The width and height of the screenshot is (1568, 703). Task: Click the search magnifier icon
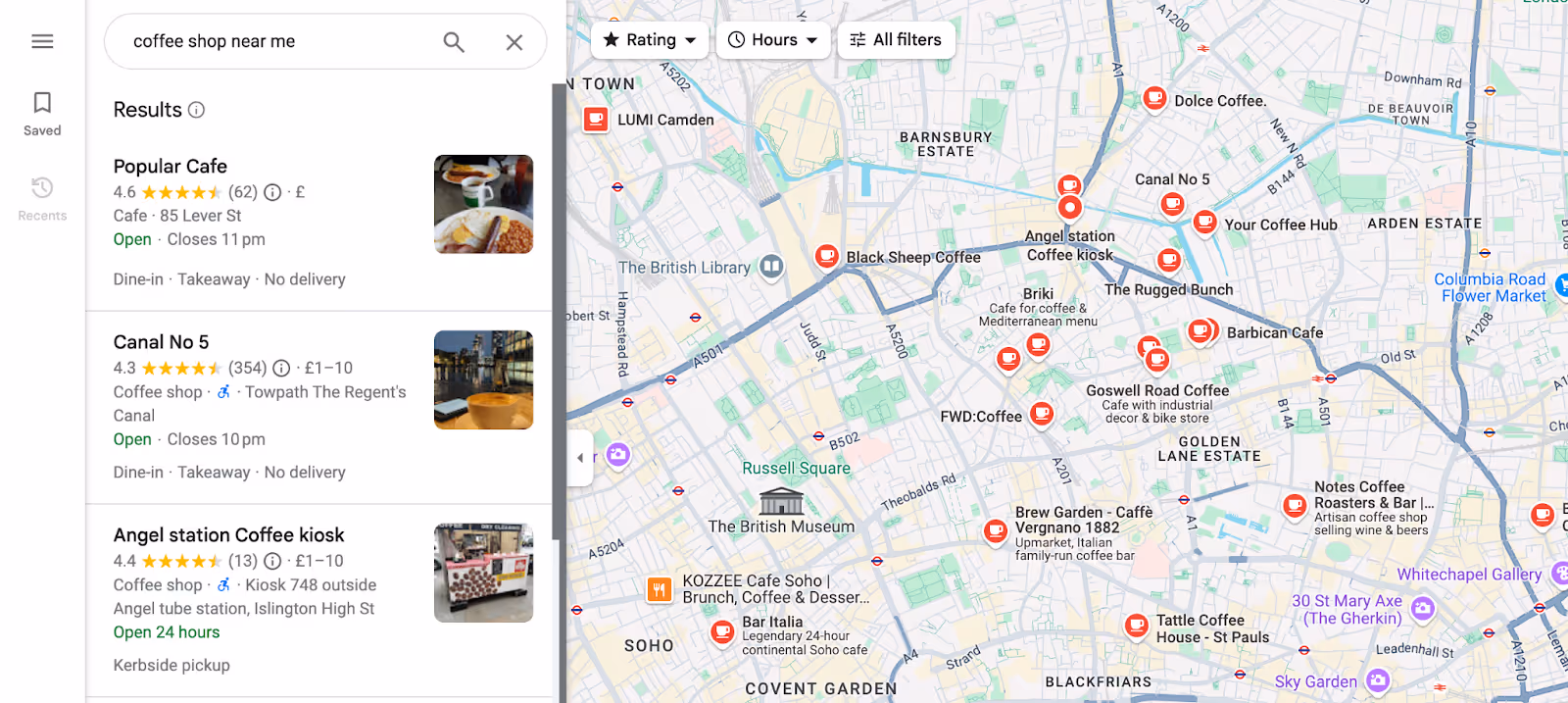tap(453, 42)
